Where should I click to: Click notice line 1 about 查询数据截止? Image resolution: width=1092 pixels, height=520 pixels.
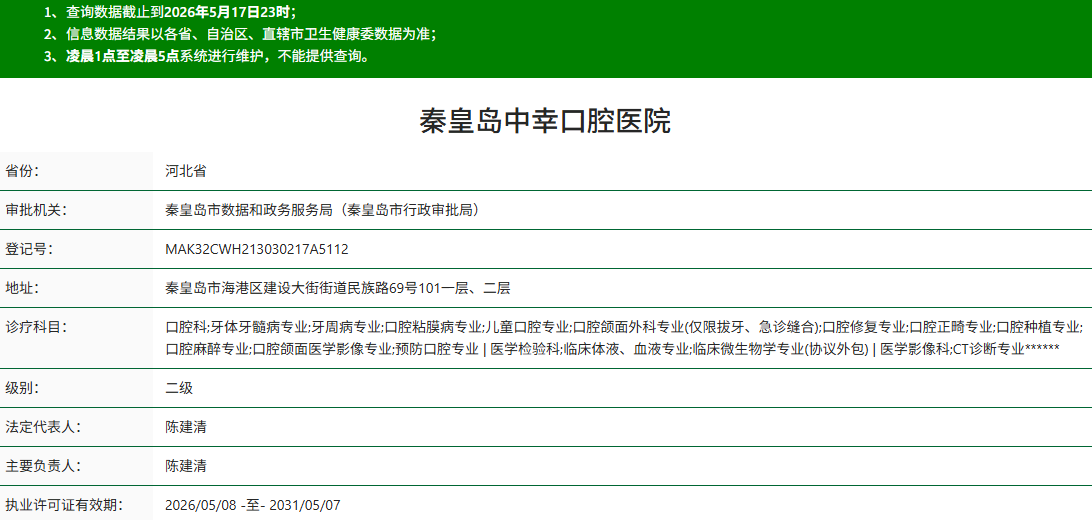170,12
